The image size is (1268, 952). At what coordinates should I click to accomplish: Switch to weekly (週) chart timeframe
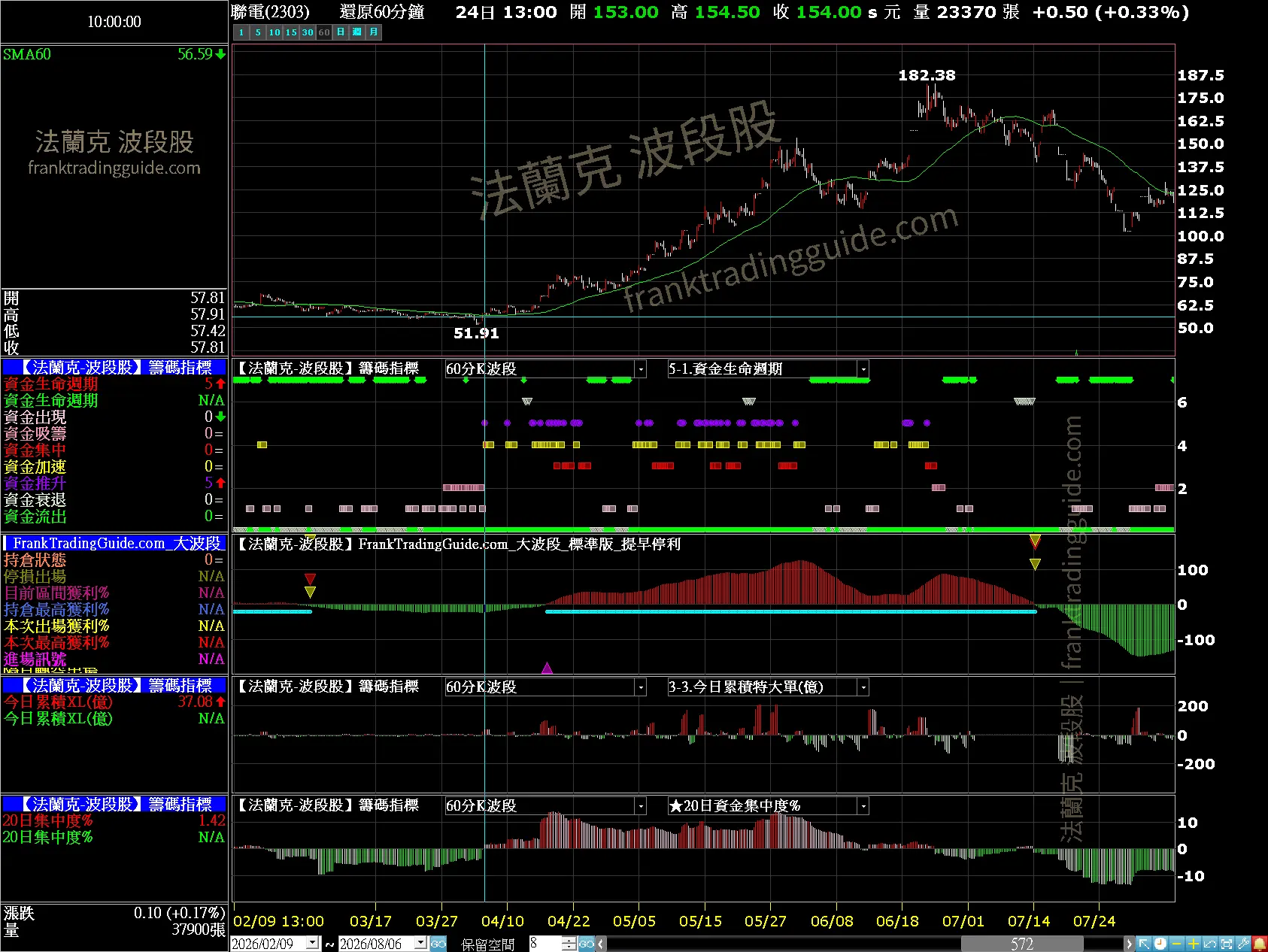coord(357,32)
